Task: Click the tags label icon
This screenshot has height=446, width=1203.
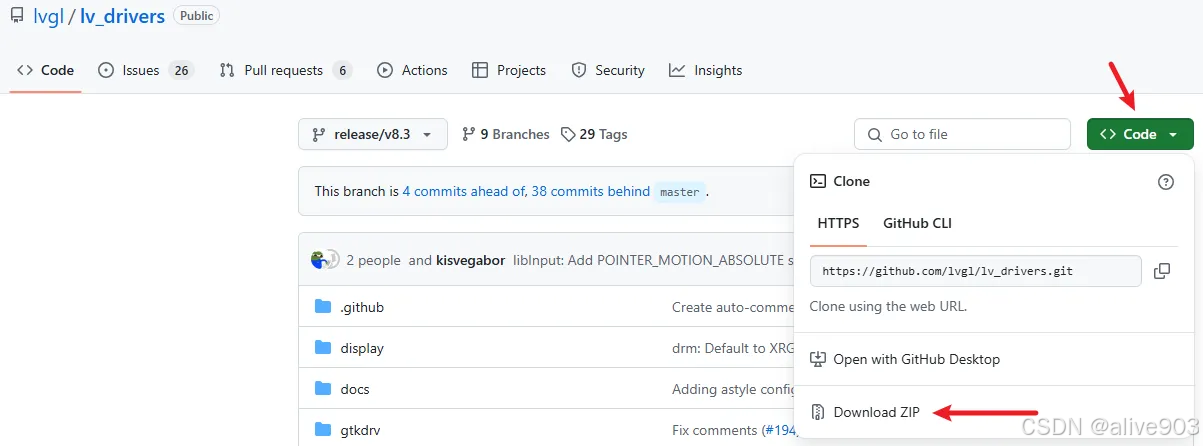Action: (568, 134)
